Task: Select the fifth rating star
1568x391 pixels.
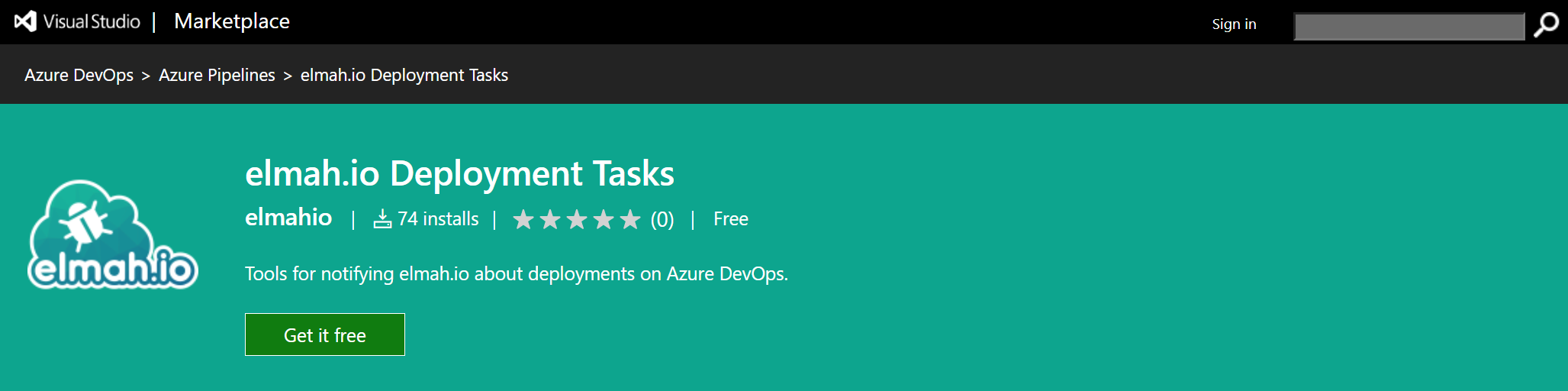Action: pos(630,220)
